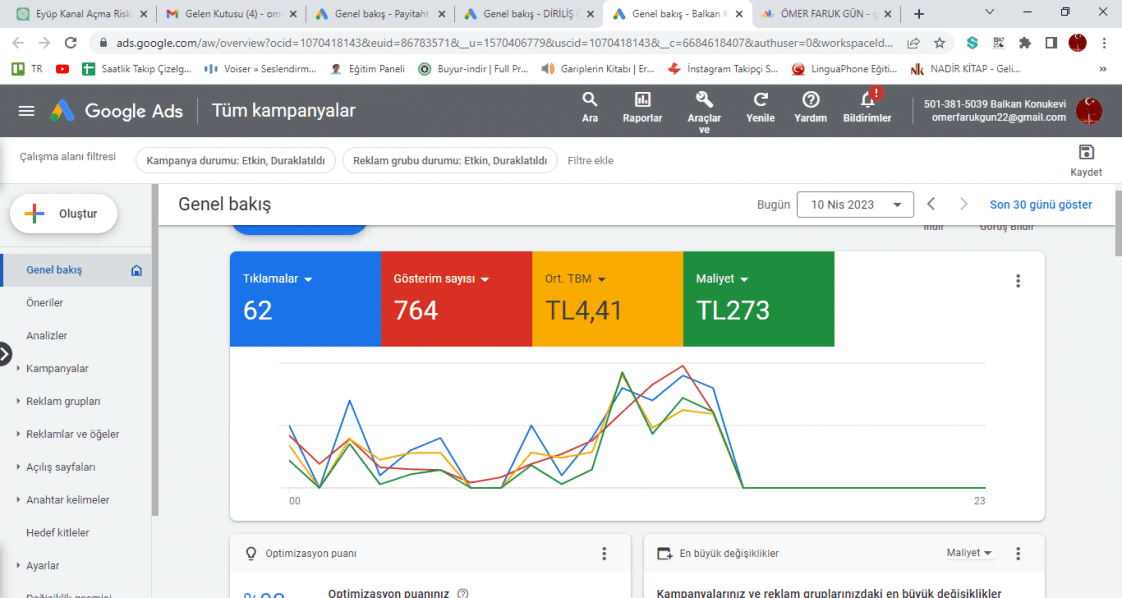
Task: Open the Yardım help icon
Action: point(810,99)
